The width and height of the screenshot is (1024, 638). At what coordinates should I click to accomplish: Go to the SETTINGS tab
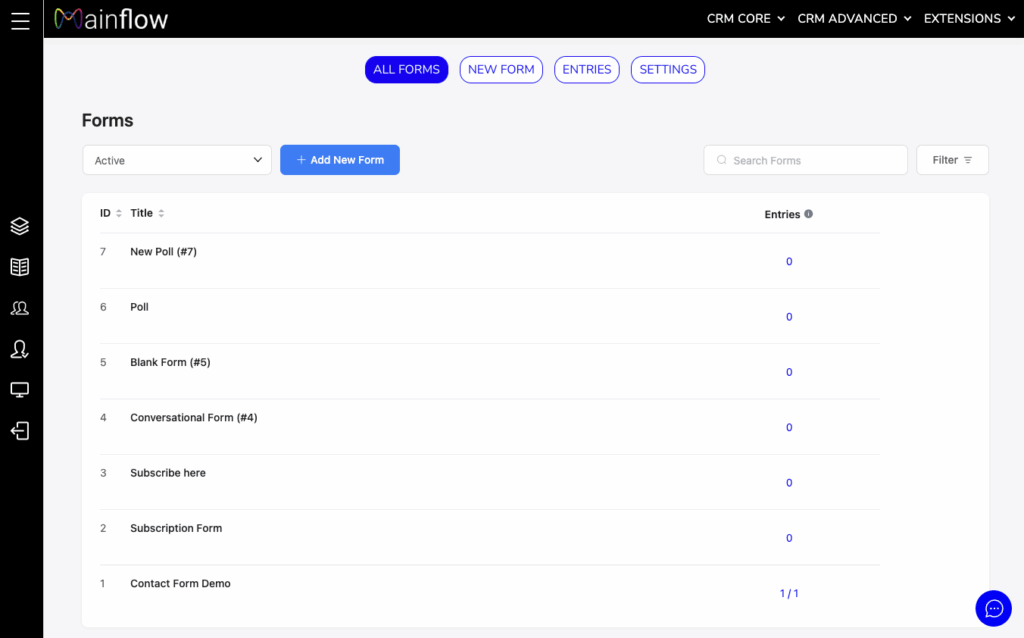[x=668, y=70]
